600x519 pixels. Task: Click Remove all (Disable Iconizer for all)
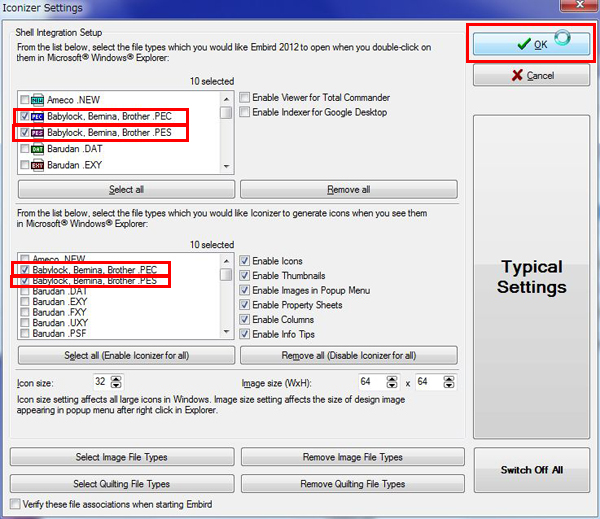[349, 356]
